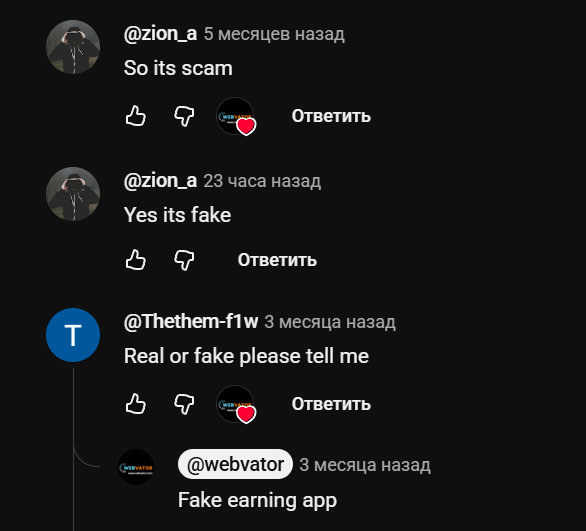
Task: Click creator heart on Thethem-f1w's comment
Action: click(236, 405)
